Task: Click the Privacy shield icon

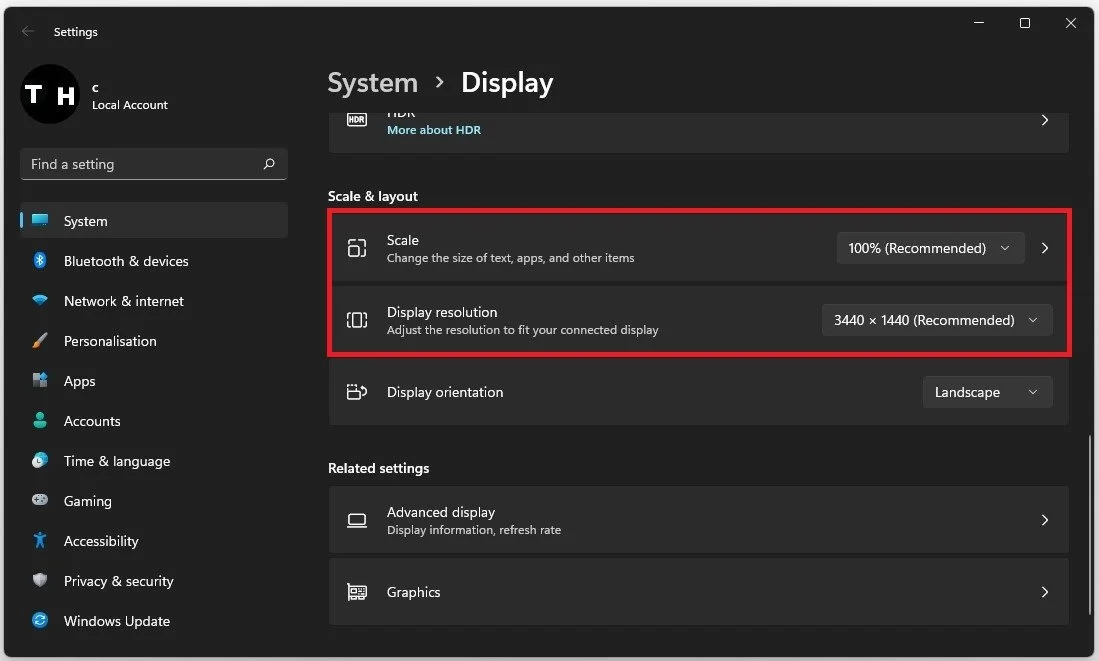Action: [40, 580]
